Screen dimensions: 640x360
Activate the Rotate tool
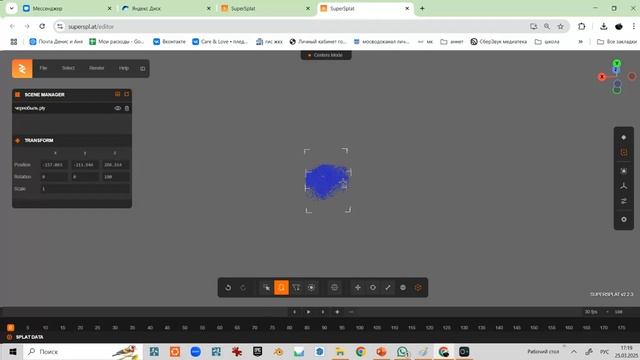point(373,288)
